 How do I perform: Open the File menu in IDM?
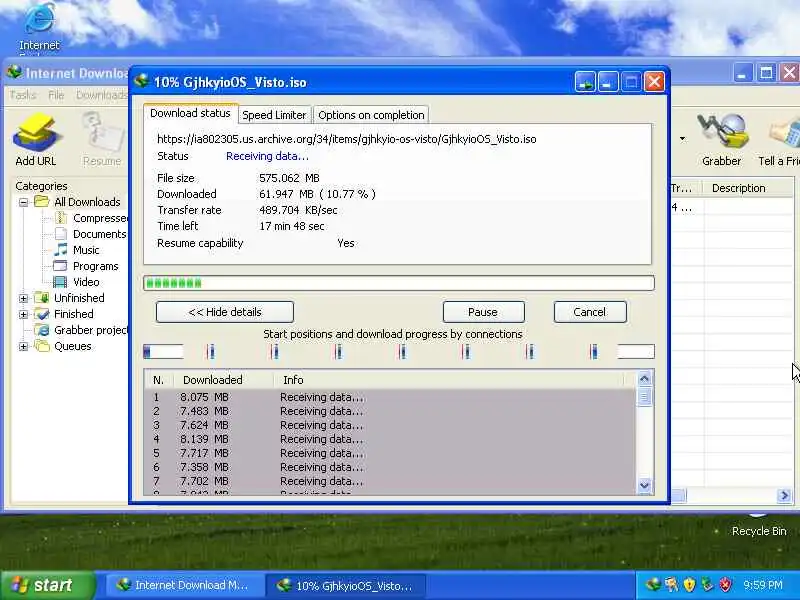[56, 95]
